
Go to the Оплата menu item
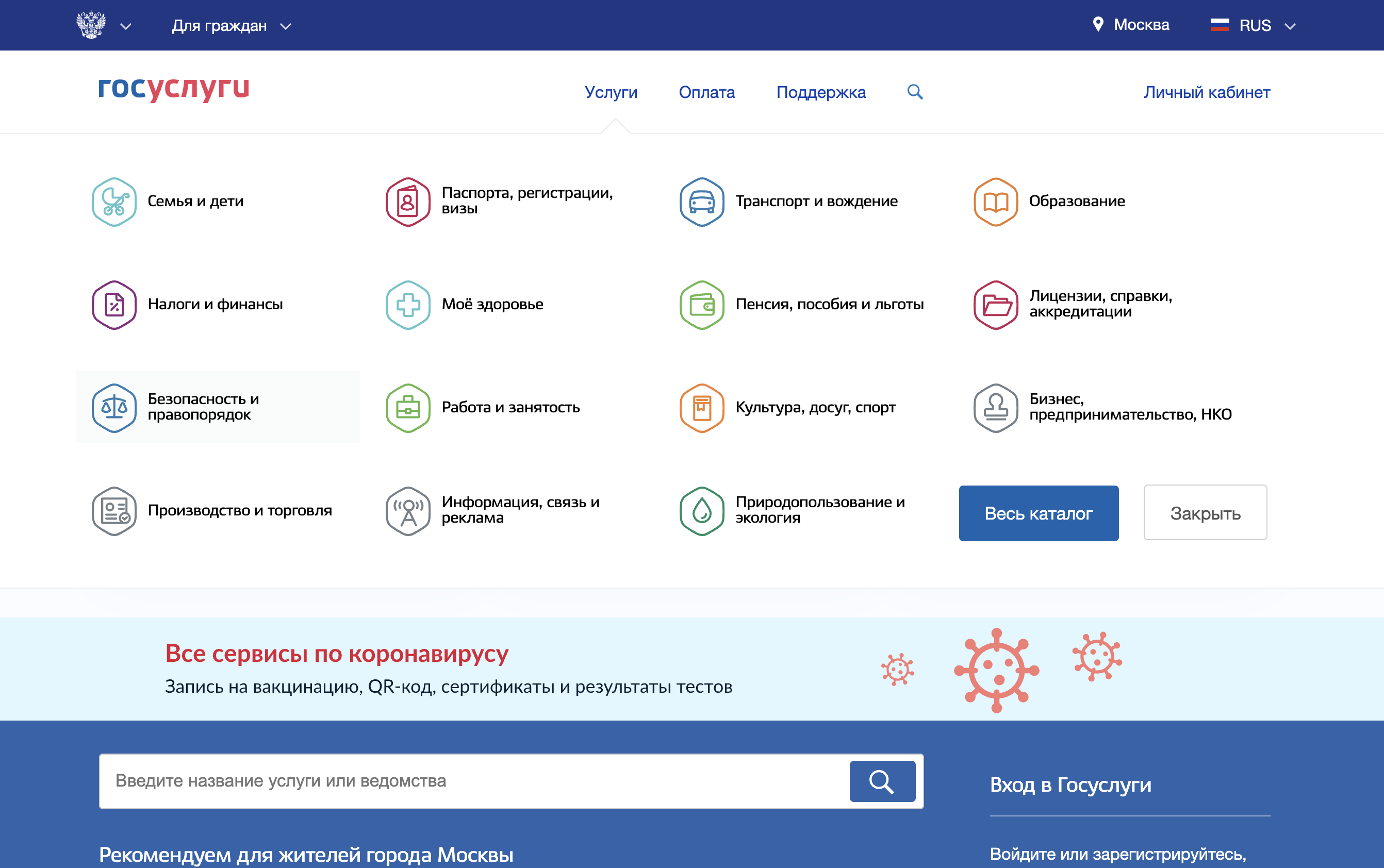click(706, 92)
